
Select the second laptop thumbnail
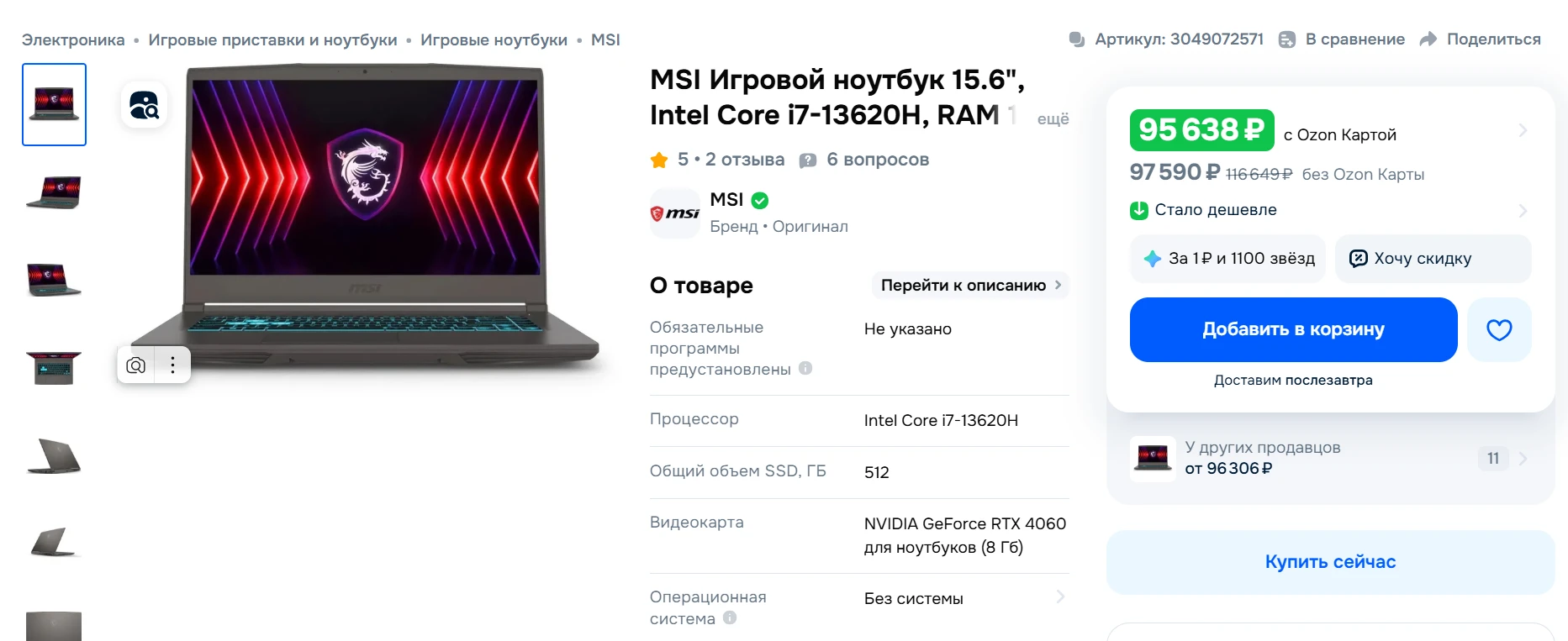click(x=54, y=192)
